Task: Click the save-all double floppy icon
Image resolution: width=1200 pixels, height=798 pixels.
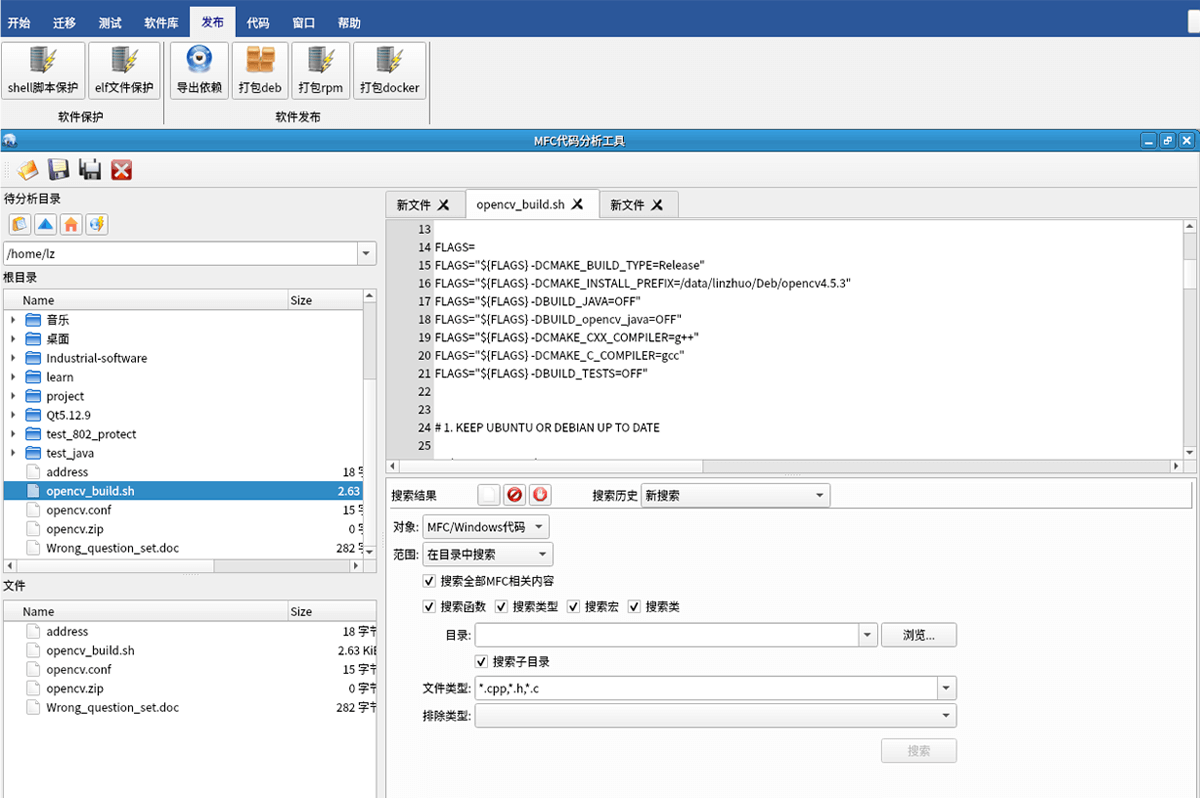Action: click(x=90, y=170)
